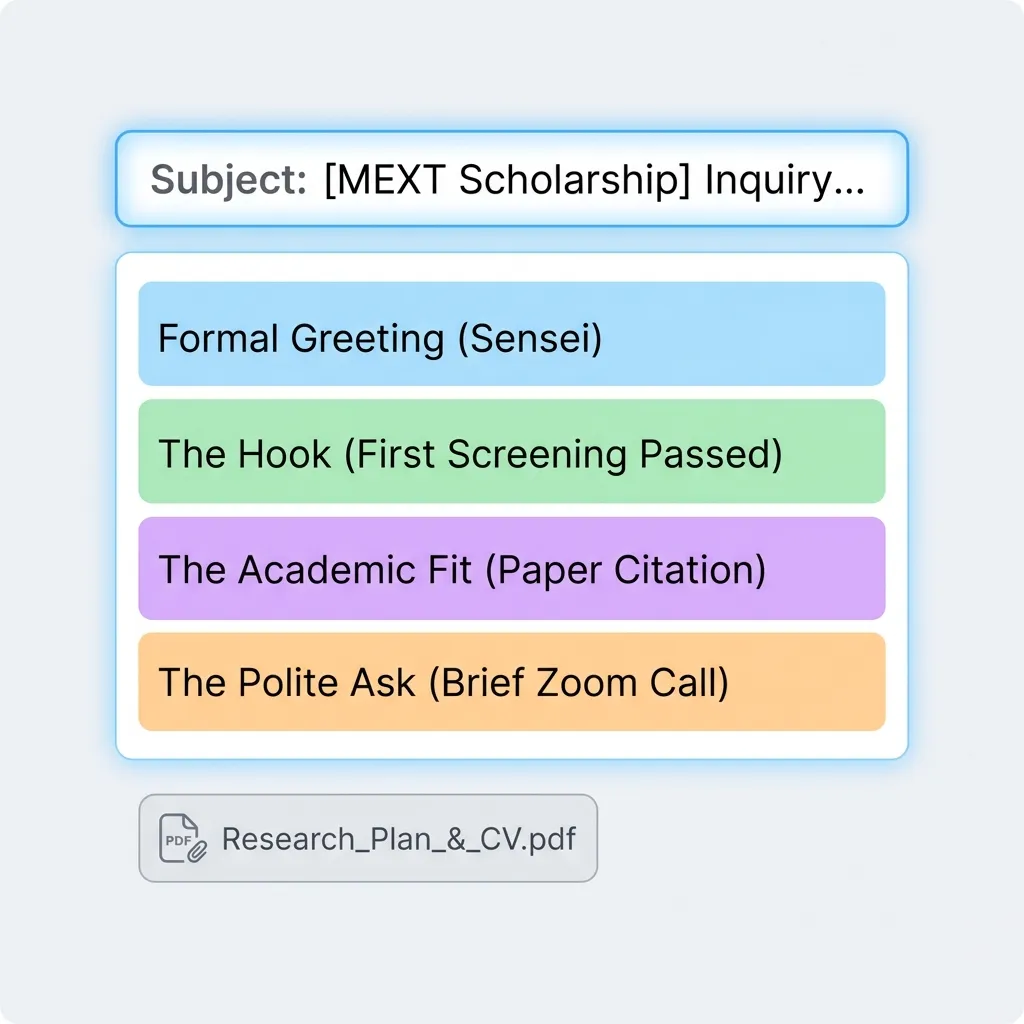Click the truncated Inquiry... ellipsis in subject
The image size is (1024, 1024).
785,181
